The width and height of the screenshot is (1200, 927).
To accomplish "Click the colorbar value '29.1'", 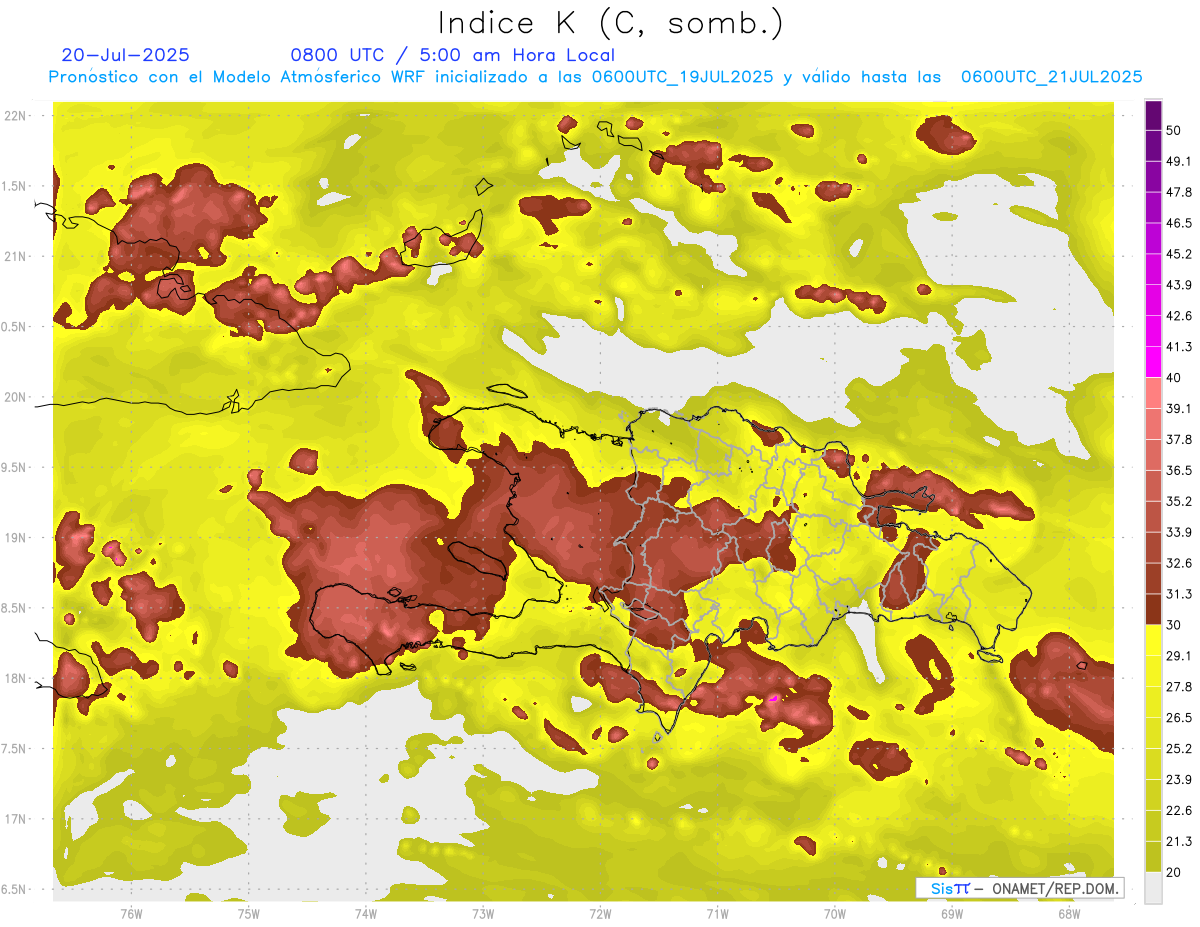I will click(x=1179, y=656).
